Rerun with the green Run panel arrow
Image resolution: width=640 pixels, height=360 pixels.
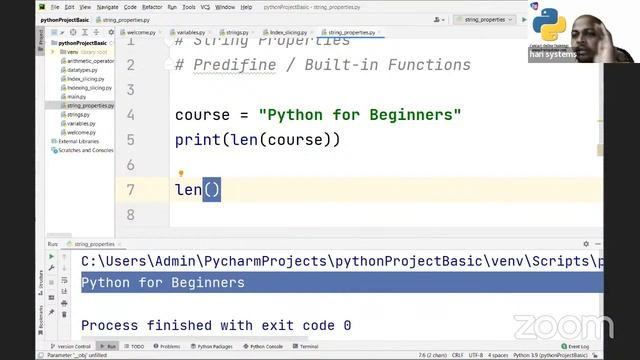[x=51, y=256]
